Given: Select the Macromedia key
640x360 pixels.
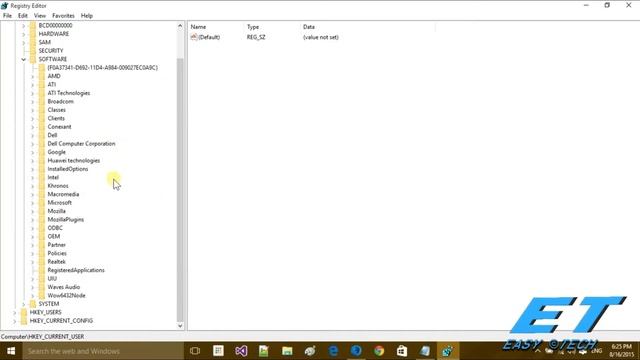Looking at the screenshot, I should tap(63, 194).
